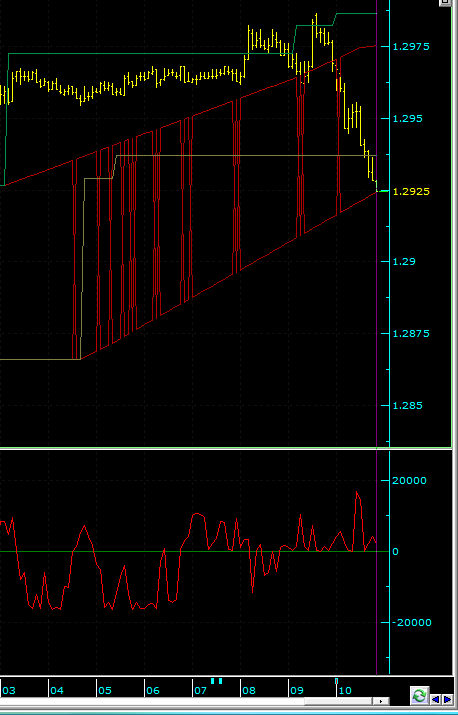Click the restore window button in the chart's top-right corner
The width and height of the screenshot is (458, 715).
point(446,2)
